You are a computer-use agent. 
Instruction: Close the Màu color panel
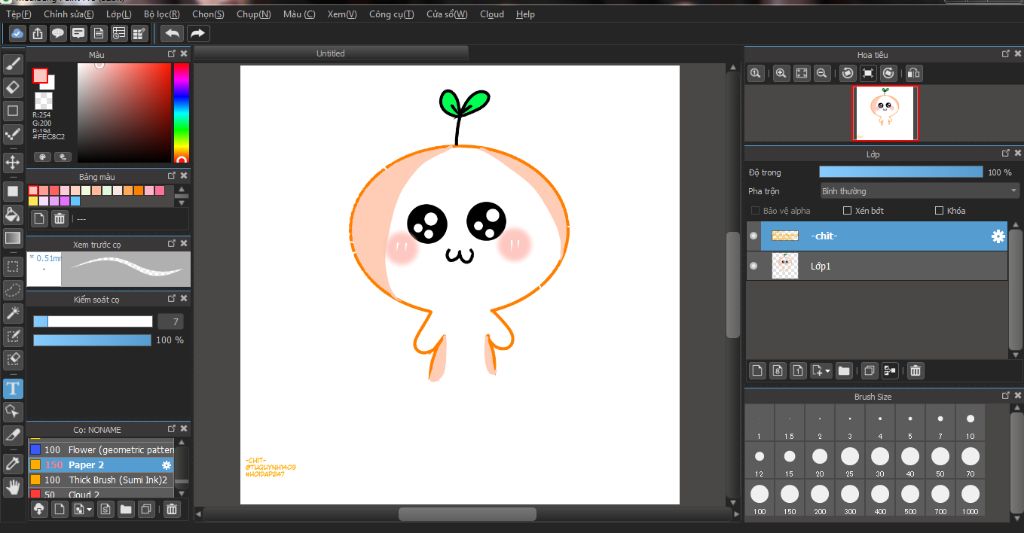click(184, 54)
